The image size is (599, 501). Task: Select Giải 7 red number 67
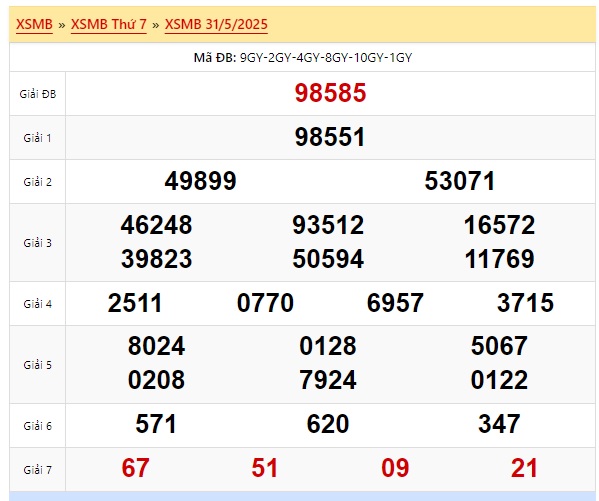point(135,468)
